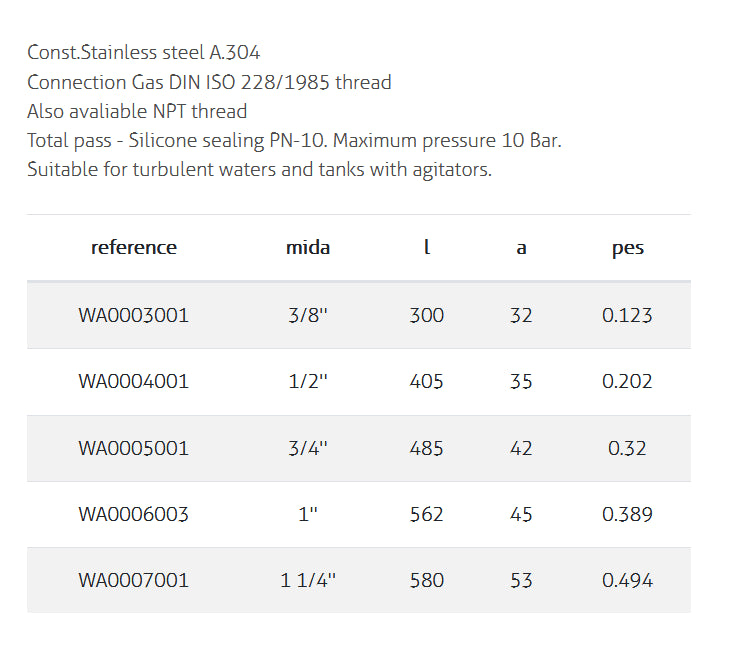733x657 pixels.
Task: Click the 'reference' column header
Action: click(x=133, y=248)
